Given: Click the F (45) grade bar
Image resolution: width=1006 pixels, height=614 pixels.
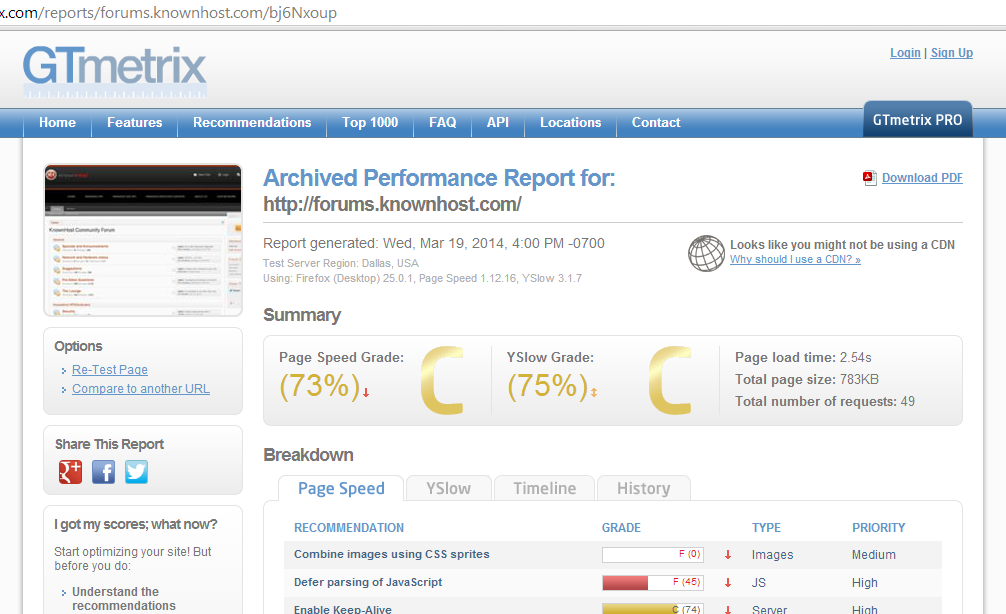Looking at the screenshot, I should coord(652,583).
